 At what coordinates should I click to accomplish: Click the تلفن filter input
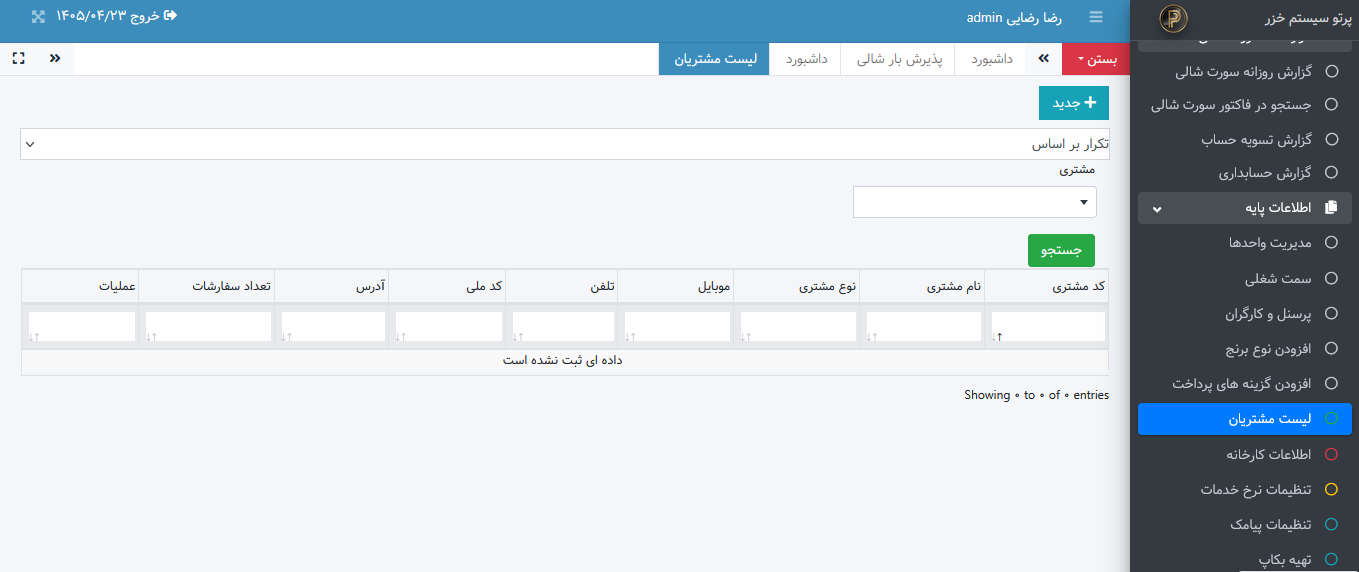(x=564, y=327)
